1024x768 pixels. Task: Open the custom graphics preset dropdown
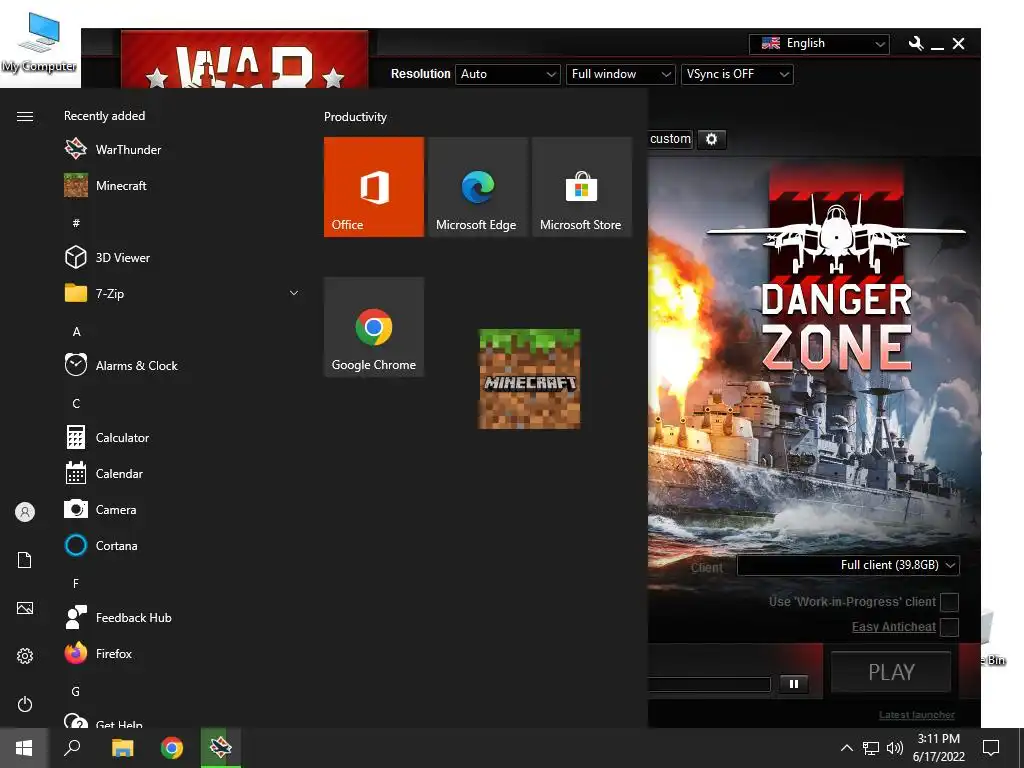670,139
